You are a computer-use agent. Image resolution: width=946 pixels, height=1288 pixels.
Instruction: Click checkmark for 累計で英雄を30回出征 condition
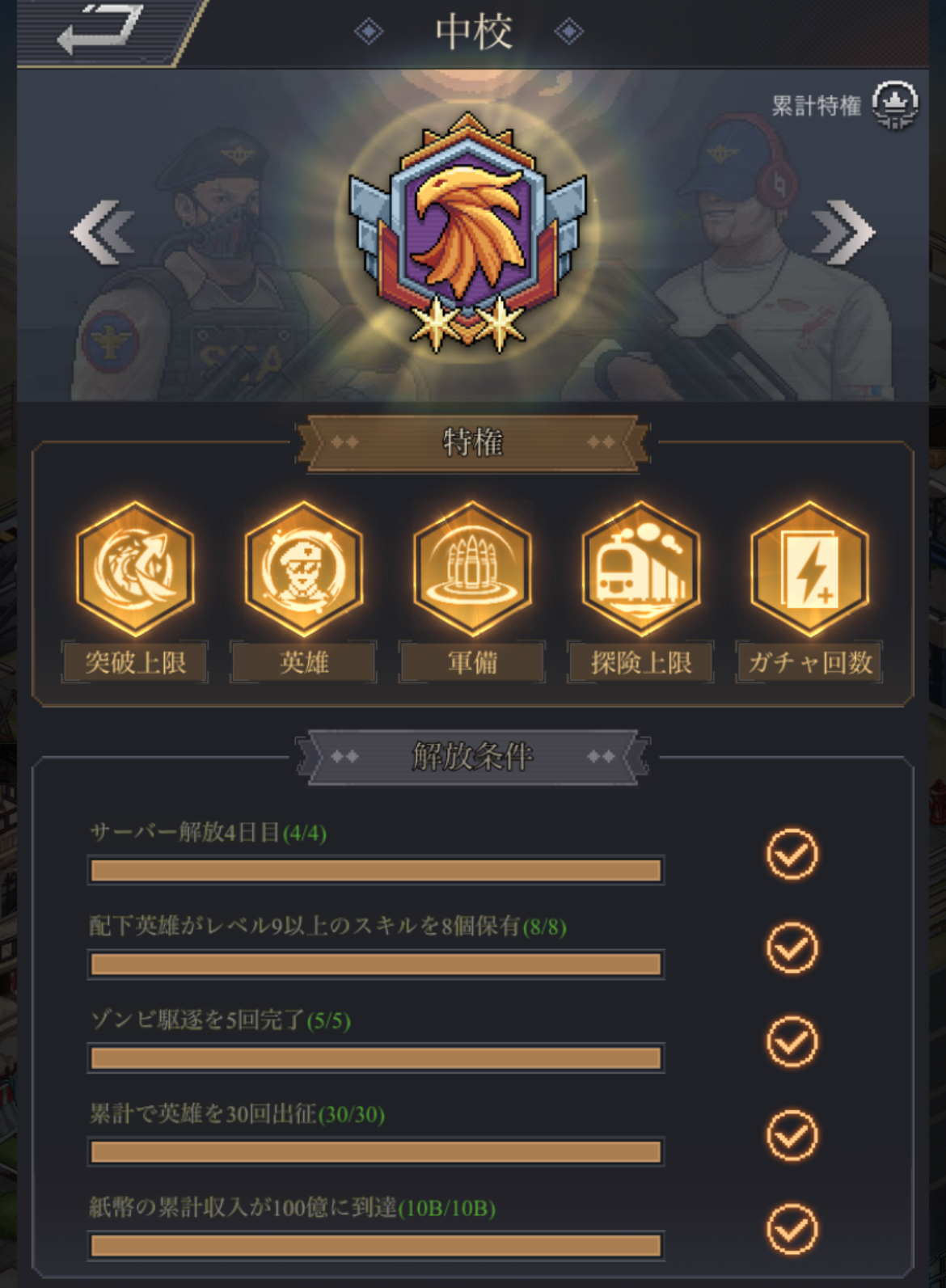point(792,1135)
